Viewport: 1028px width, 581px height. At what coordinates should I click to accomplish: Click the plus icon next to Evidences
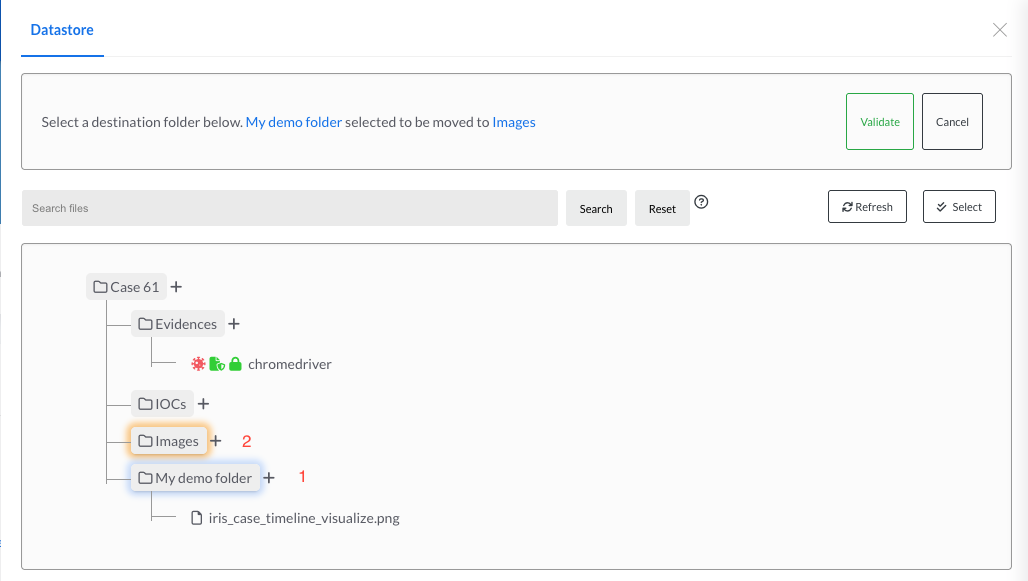234,324
